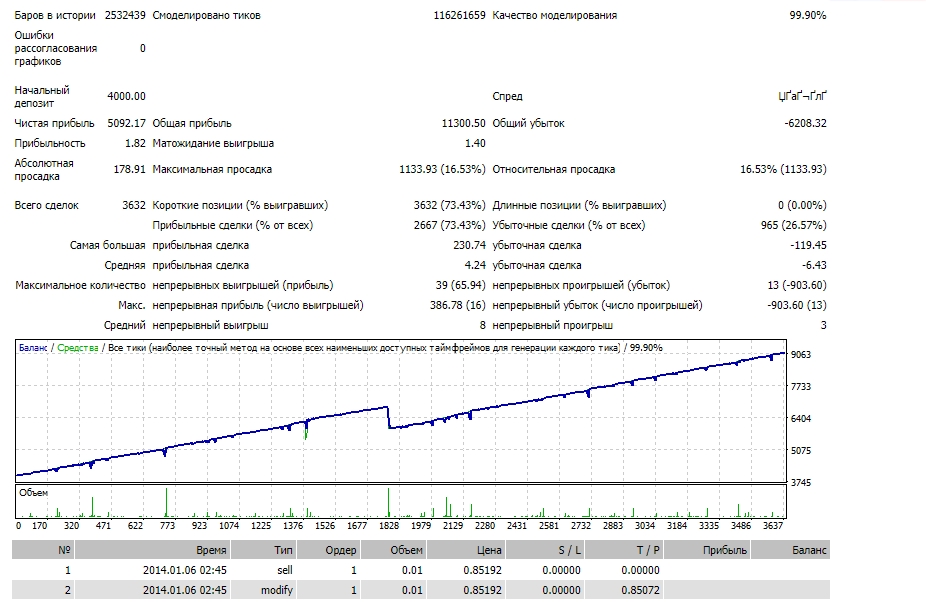Click the time 2014.01.06 02:45 in row 1
Viewport: 926px width, 602px height.
point(185,571)
